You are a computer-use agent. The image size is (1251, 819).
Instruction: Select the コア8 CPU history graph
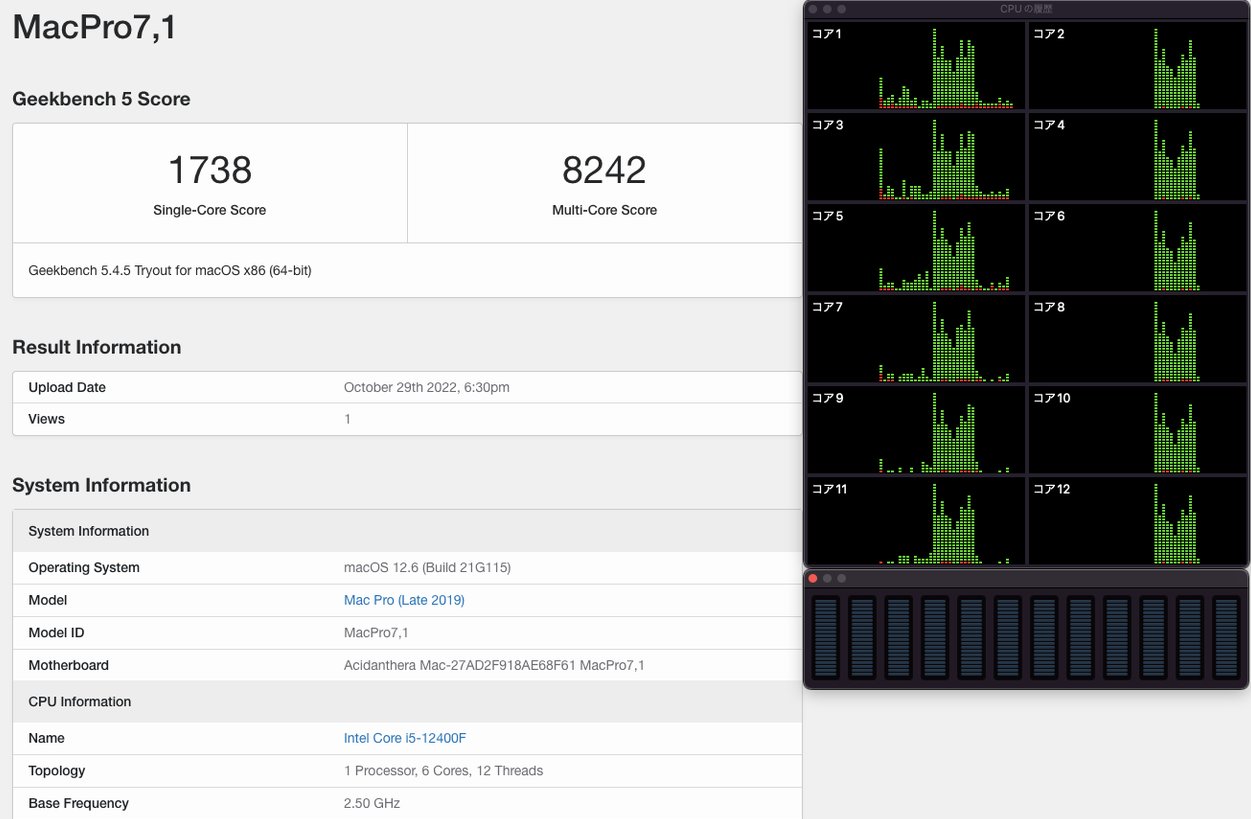1138,339
